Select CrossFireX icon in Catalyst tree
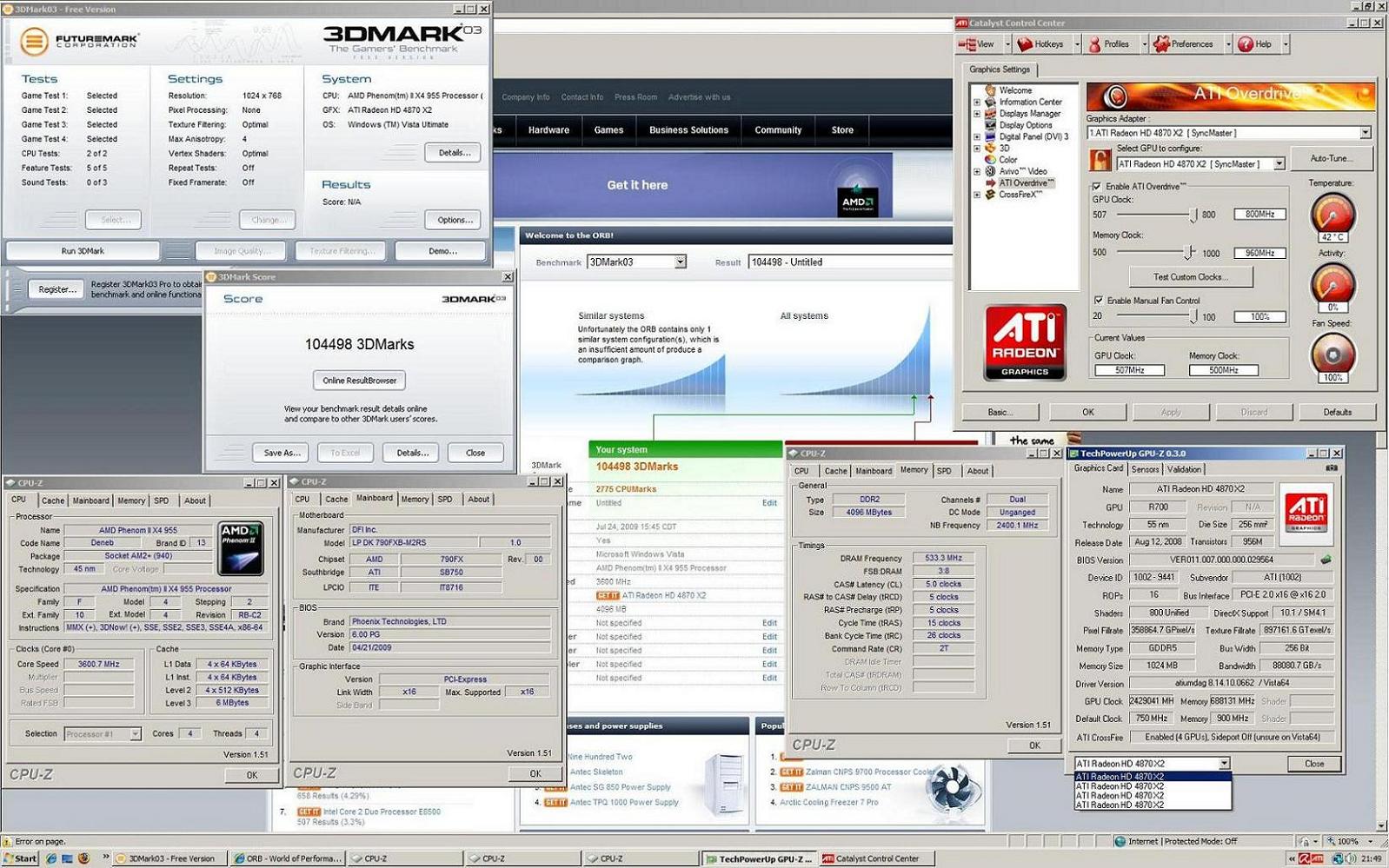1389x868 pixels. [x=990, y=195]
